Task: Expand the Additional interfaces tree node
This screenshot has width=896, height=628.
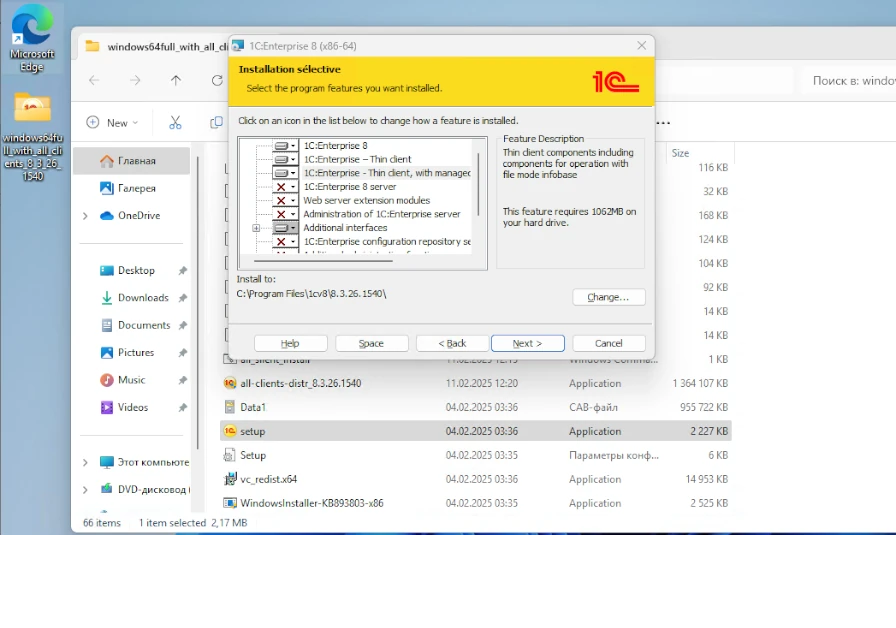Action: coord(256,228)
